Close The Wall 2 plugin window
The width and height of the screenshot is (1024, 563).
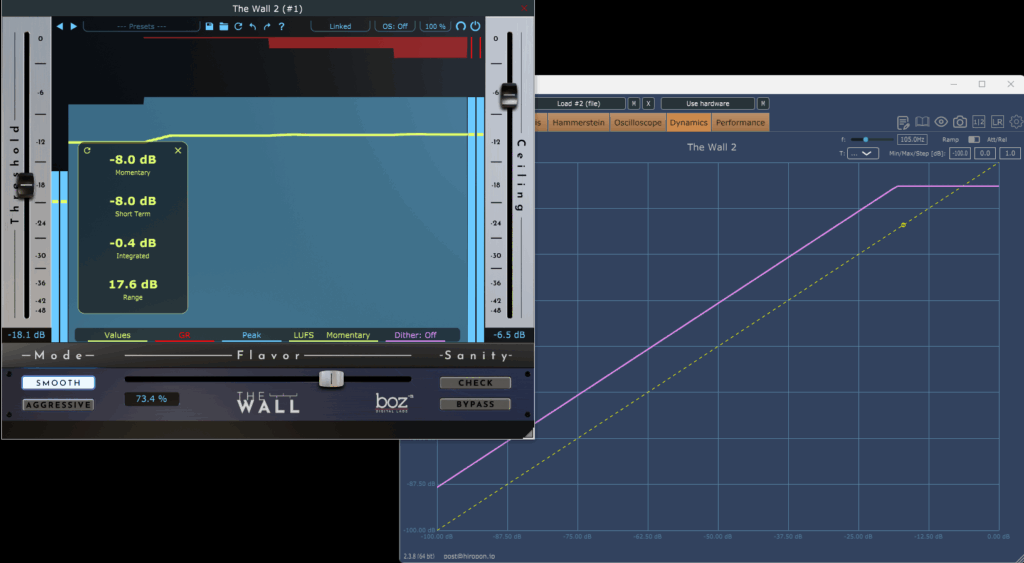[x=524, y=8]
